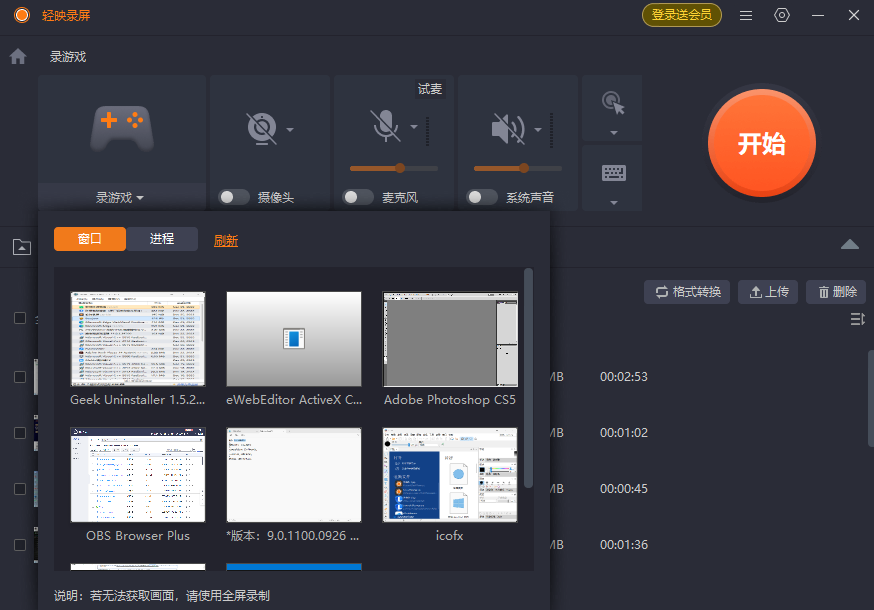Open the 录游戏 mode dropdown arrow

click(140, 197)
